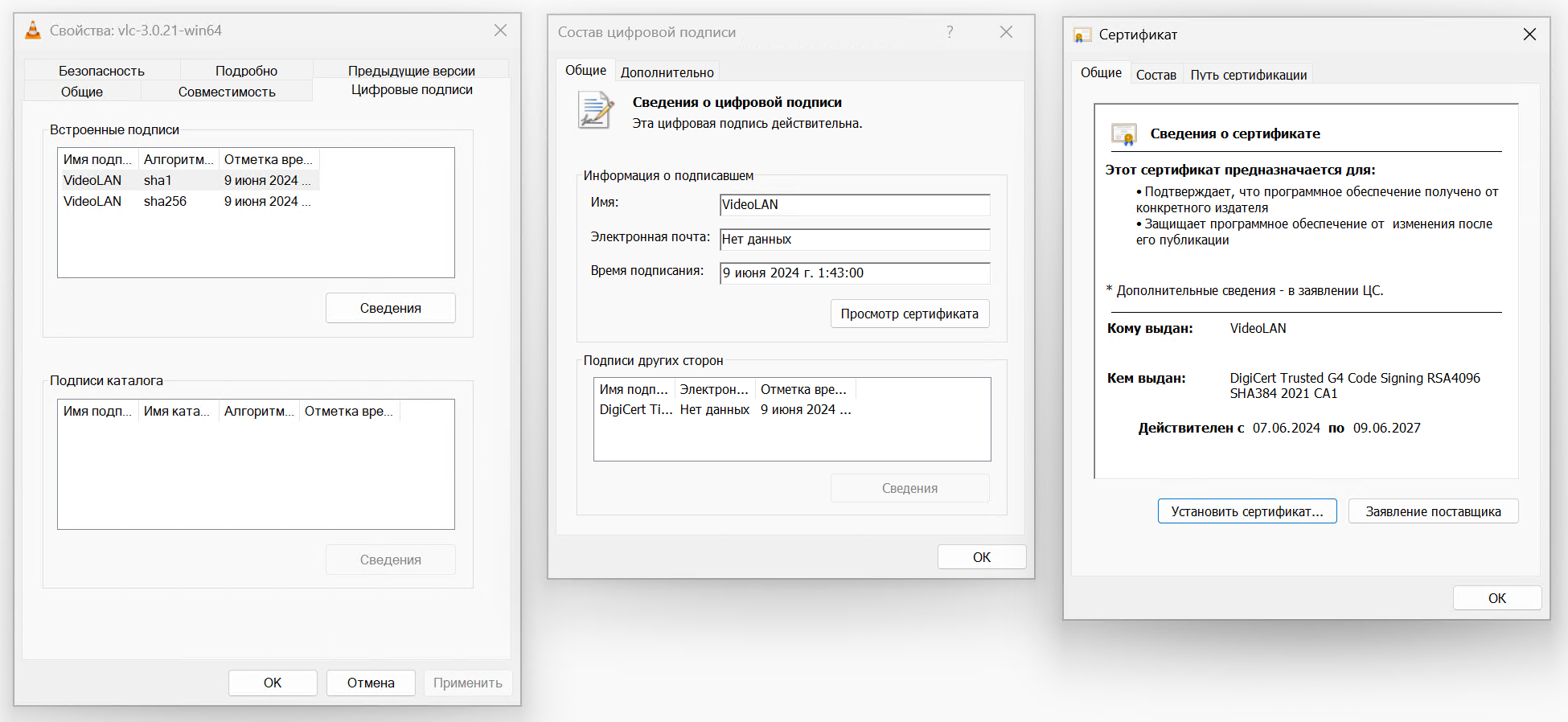Click the Электронная почта field
This screenshot has height=722, width=1568.
point(855,239)
